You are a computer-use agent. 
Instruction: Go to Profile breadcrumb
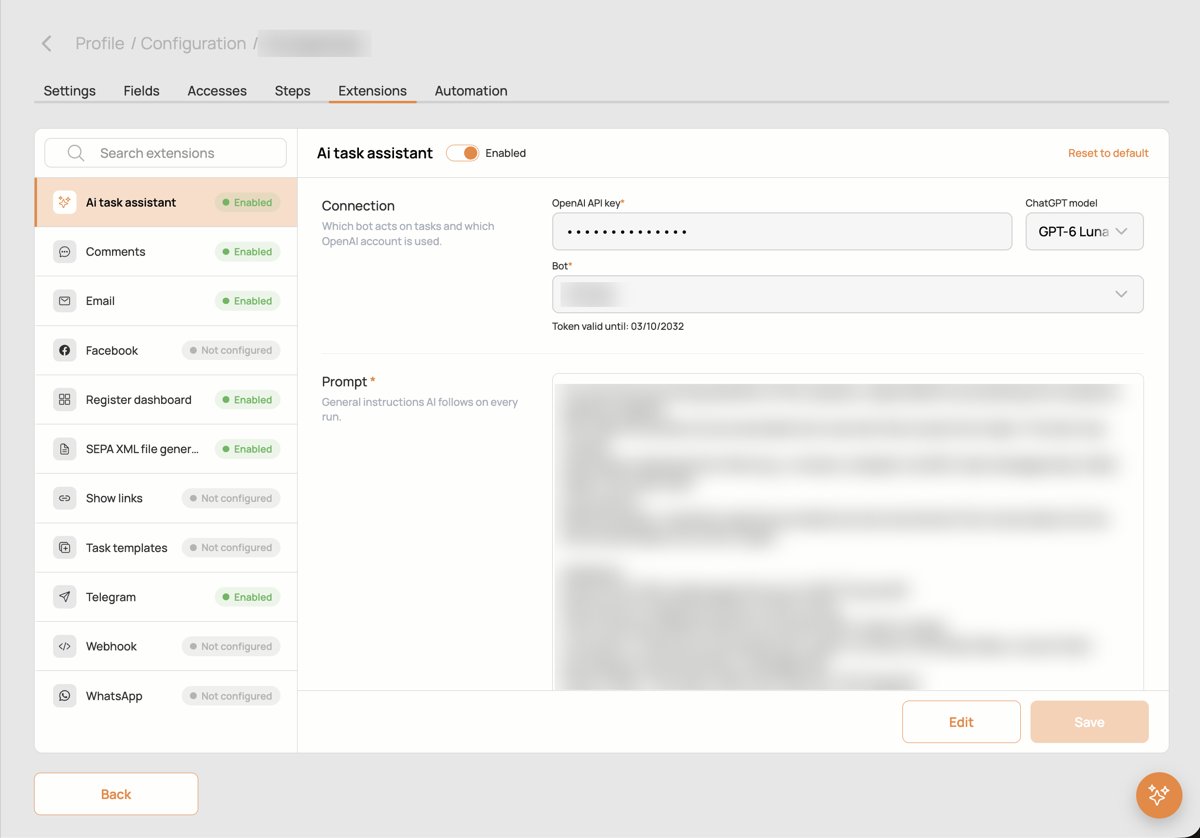coord(100,44)
